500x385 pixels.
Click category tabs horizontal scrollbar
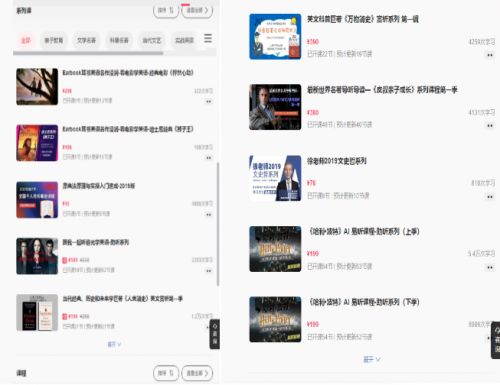pos(88,53)
